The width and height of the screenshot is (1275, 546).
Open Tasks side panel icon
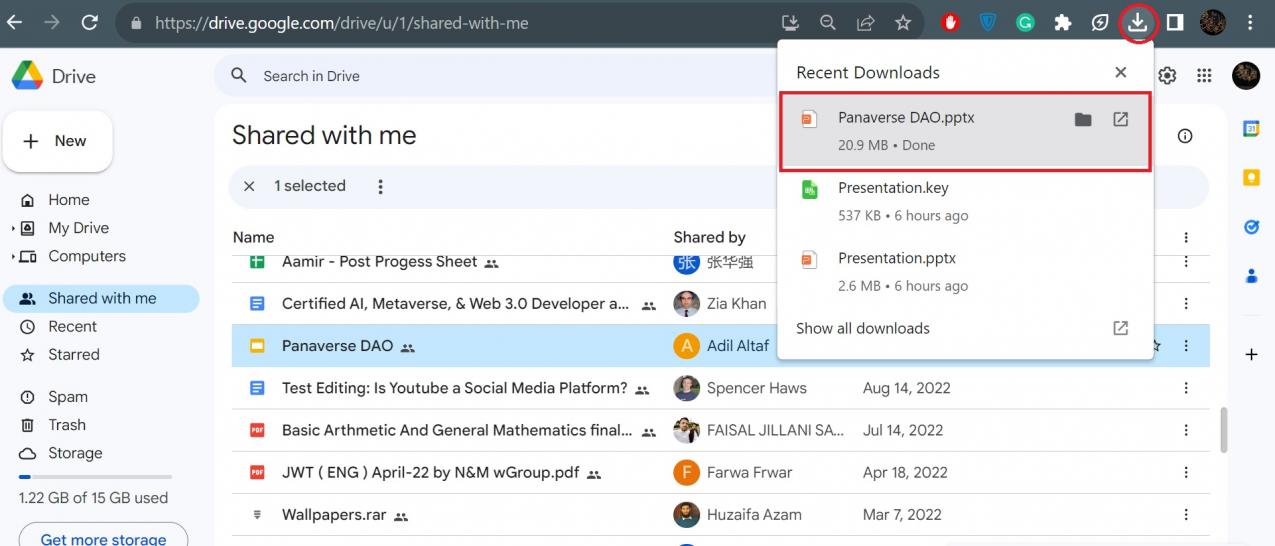point(1251,227)
